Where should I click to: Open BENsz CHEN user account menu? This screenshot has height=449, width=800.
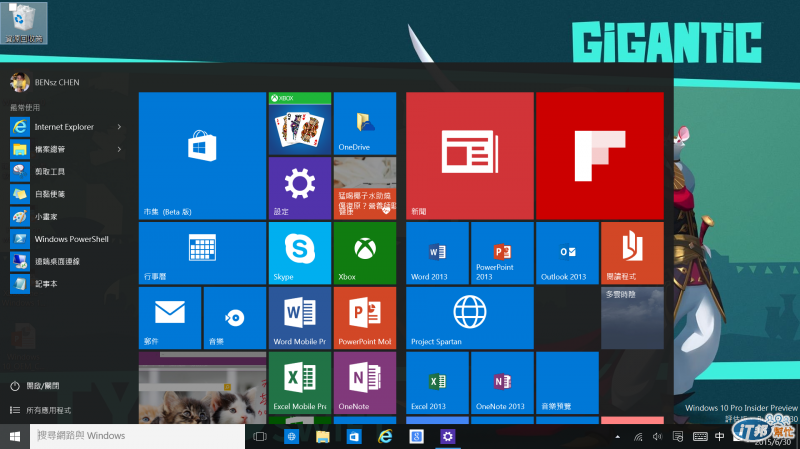click(45, 82)
